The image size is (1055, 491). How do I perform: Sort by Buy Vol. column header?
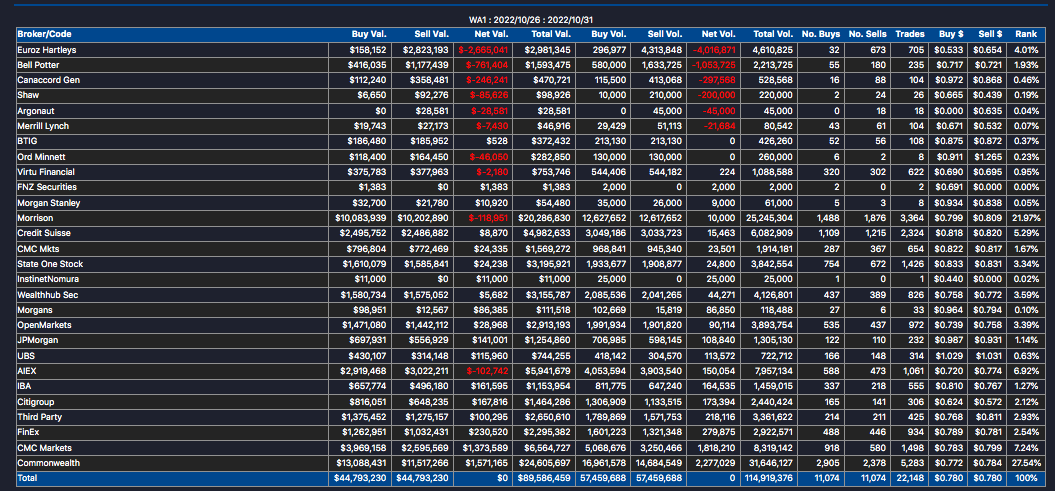coord(609,34)
